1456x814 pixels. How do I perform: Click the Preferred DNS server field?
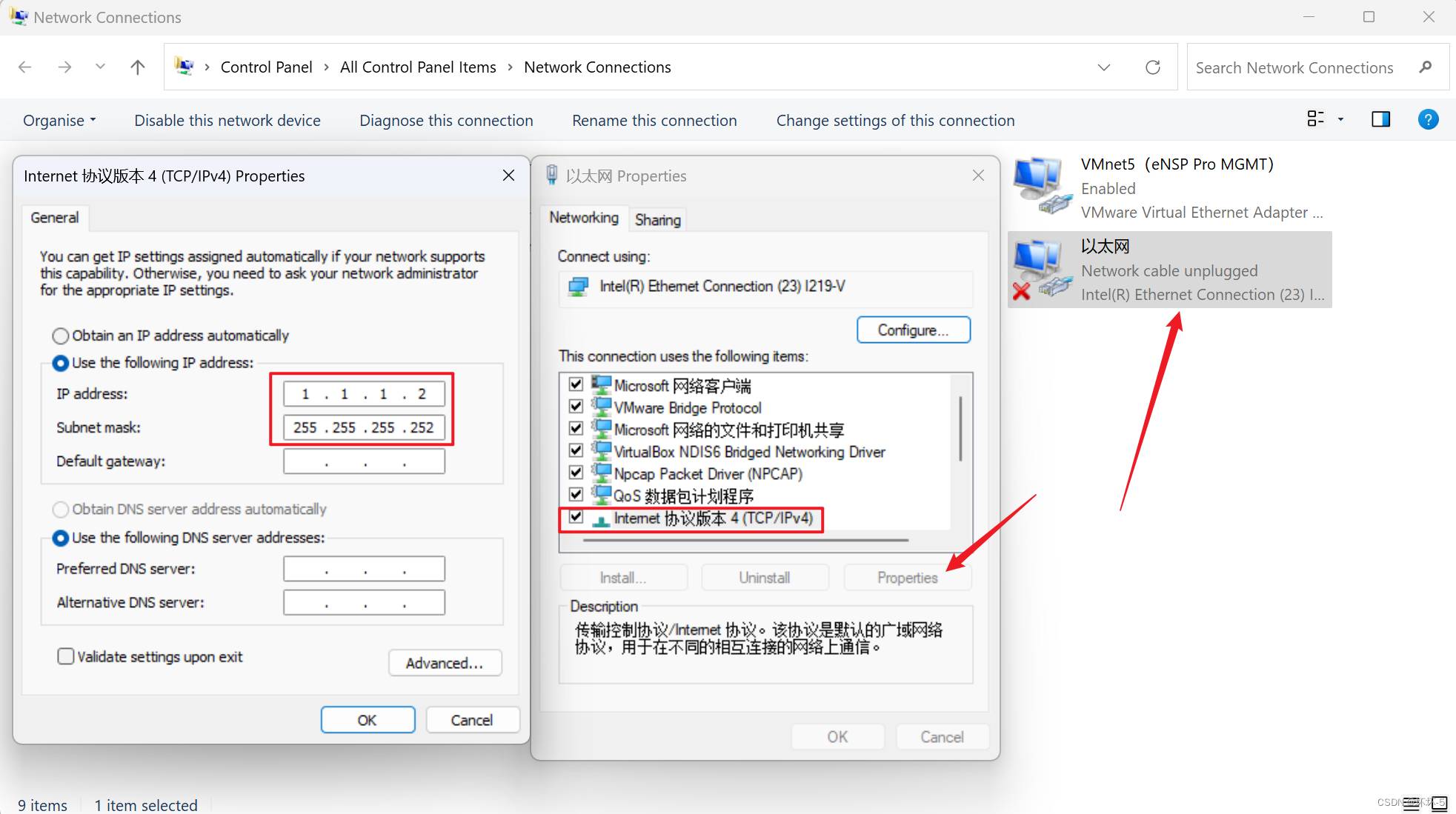(364, 569)
